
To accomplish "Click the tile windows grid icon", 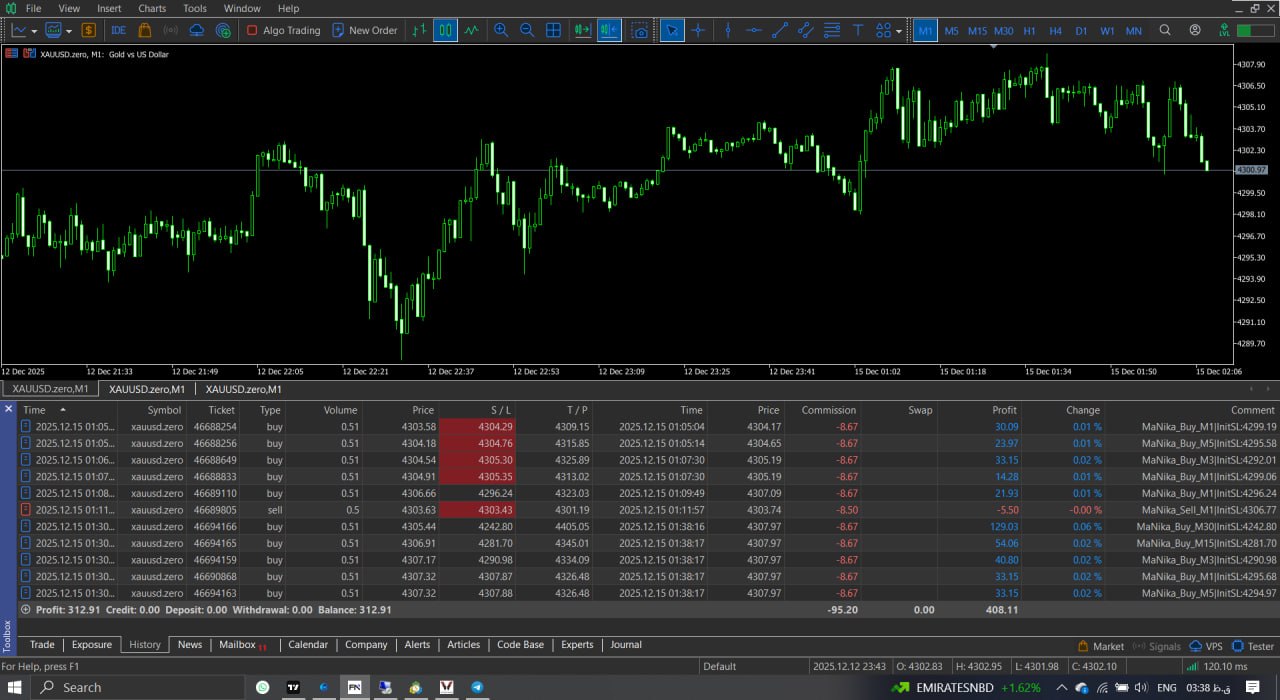I will point(553,30).
